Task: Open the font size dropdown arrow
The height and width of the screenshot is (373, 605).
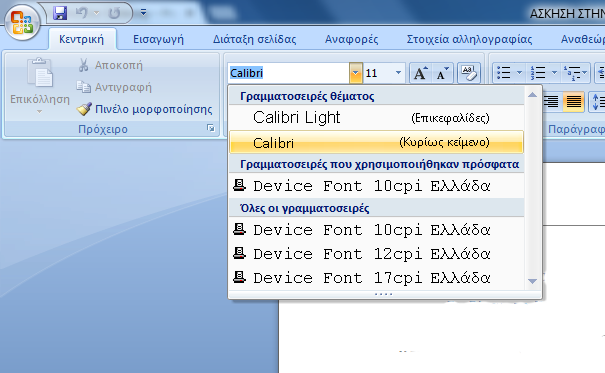Action: (x=399, y=73)
